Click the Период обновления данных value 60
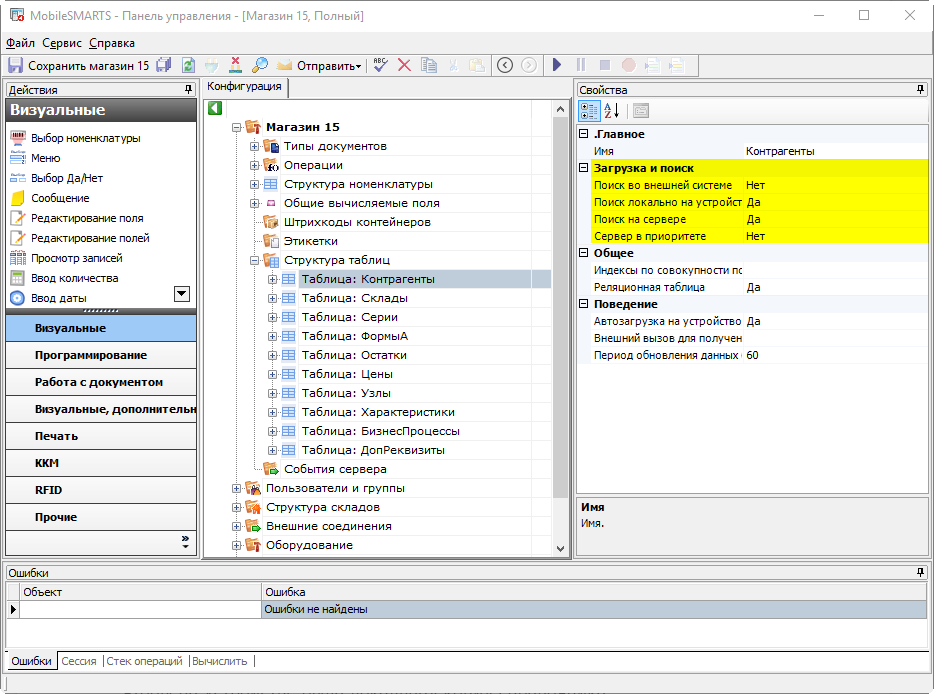The image size is (934, 694). tap(836, 355)
